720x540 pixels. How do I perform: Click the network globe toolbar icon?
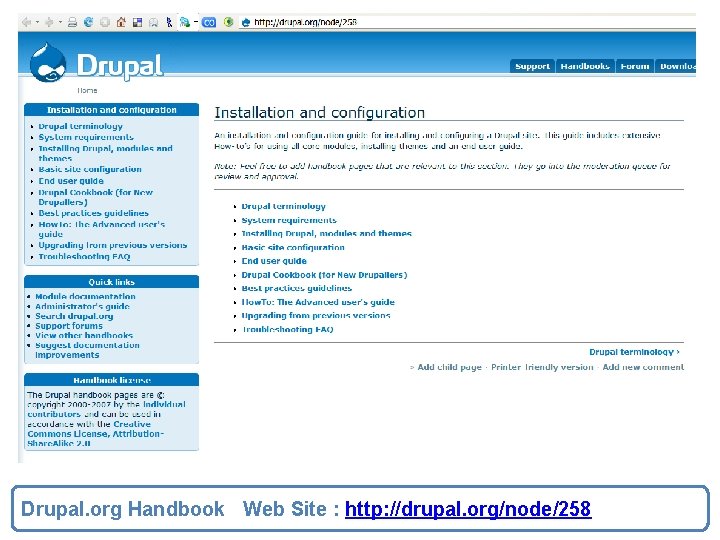(x=185, y=22)
